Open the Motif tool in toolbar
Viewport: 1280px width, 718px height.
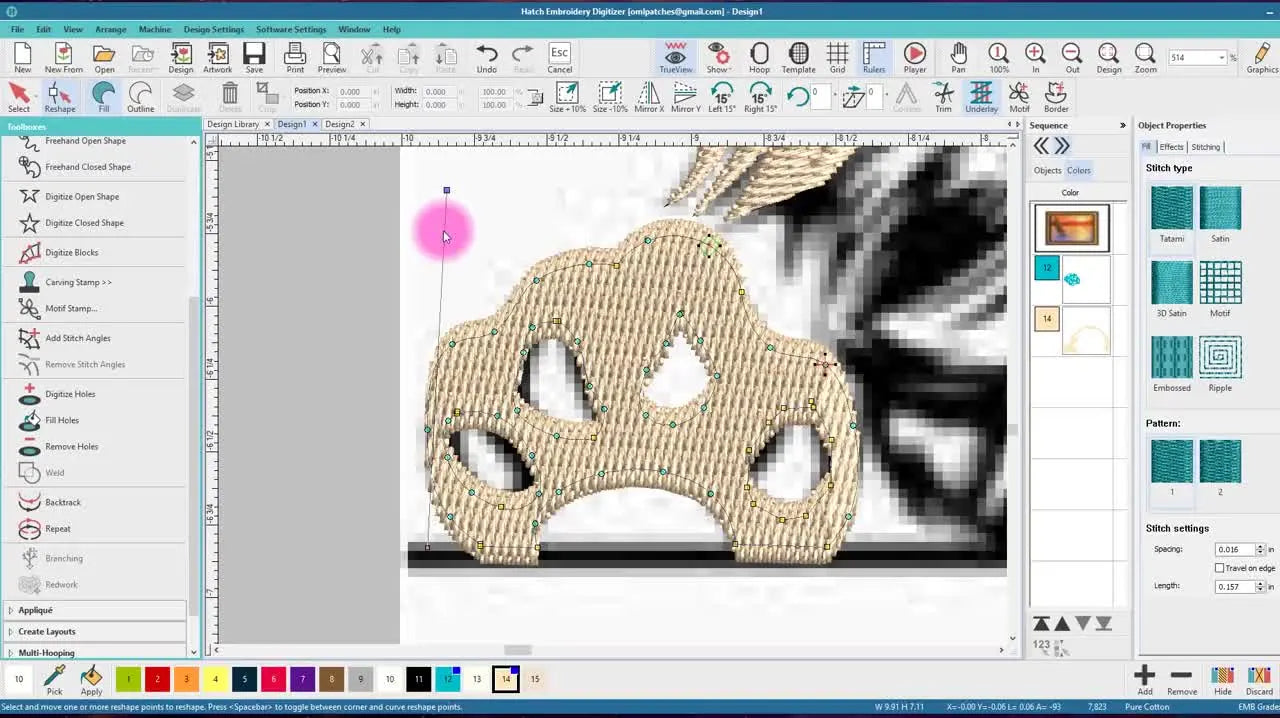(x=1019, y=97)
